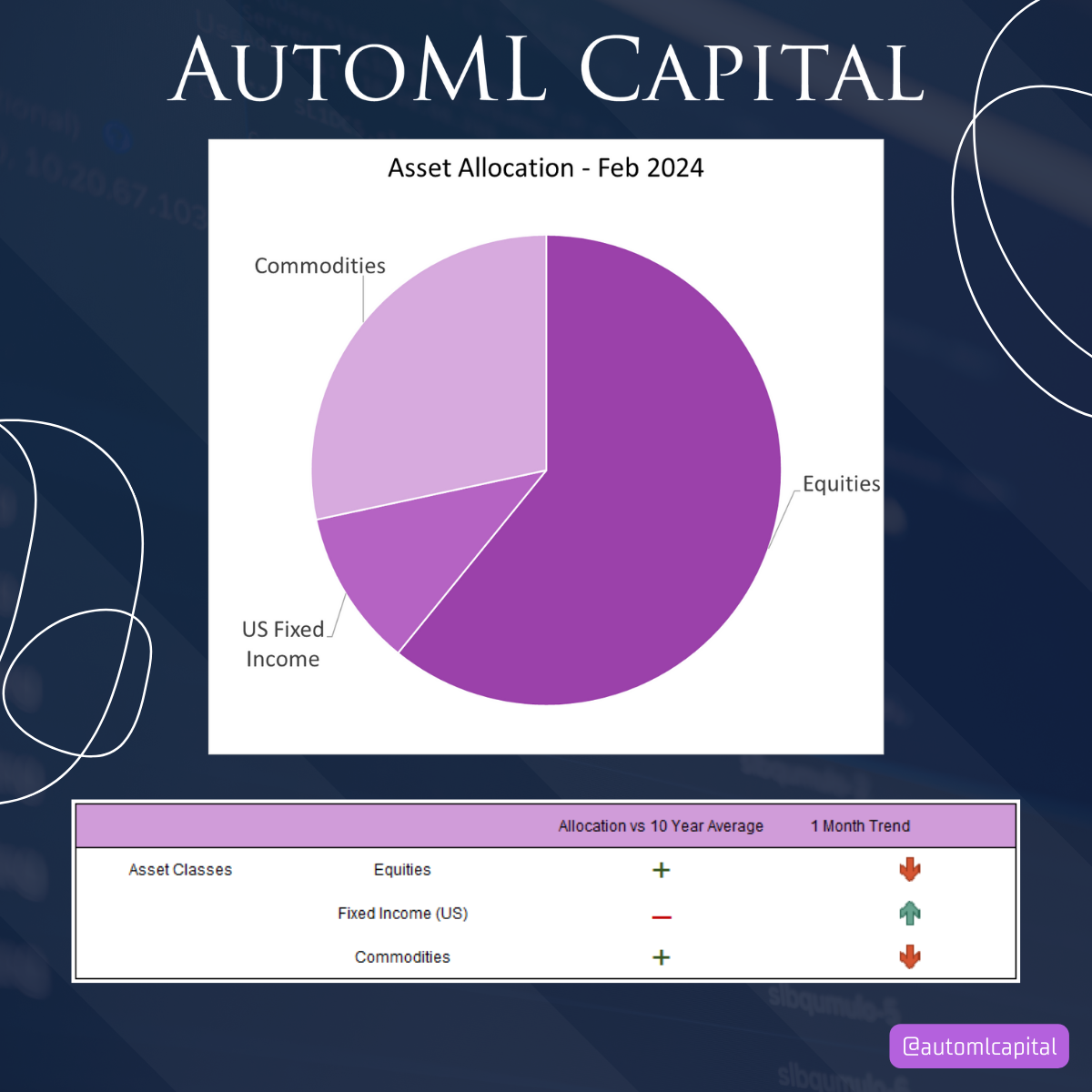Click the 1 Month Trend column header
Image resolution: width=1092 pixels, height=1092 pixels.
pyautogui.click(x=860, y=826)
